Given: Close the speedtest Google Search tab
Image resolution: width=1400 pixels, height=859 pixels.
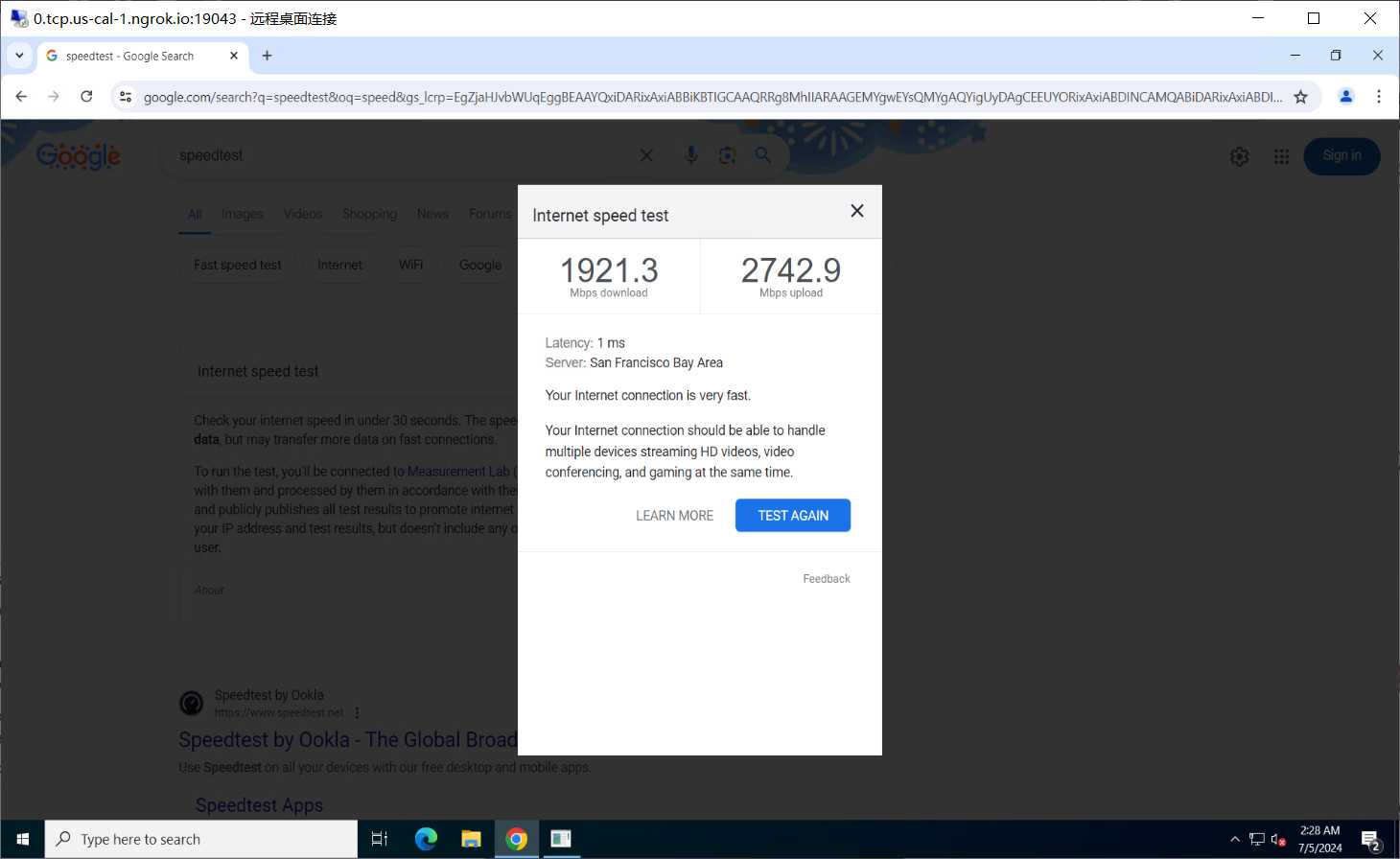Looking at the screenshot, I should [x=233, y=56].
